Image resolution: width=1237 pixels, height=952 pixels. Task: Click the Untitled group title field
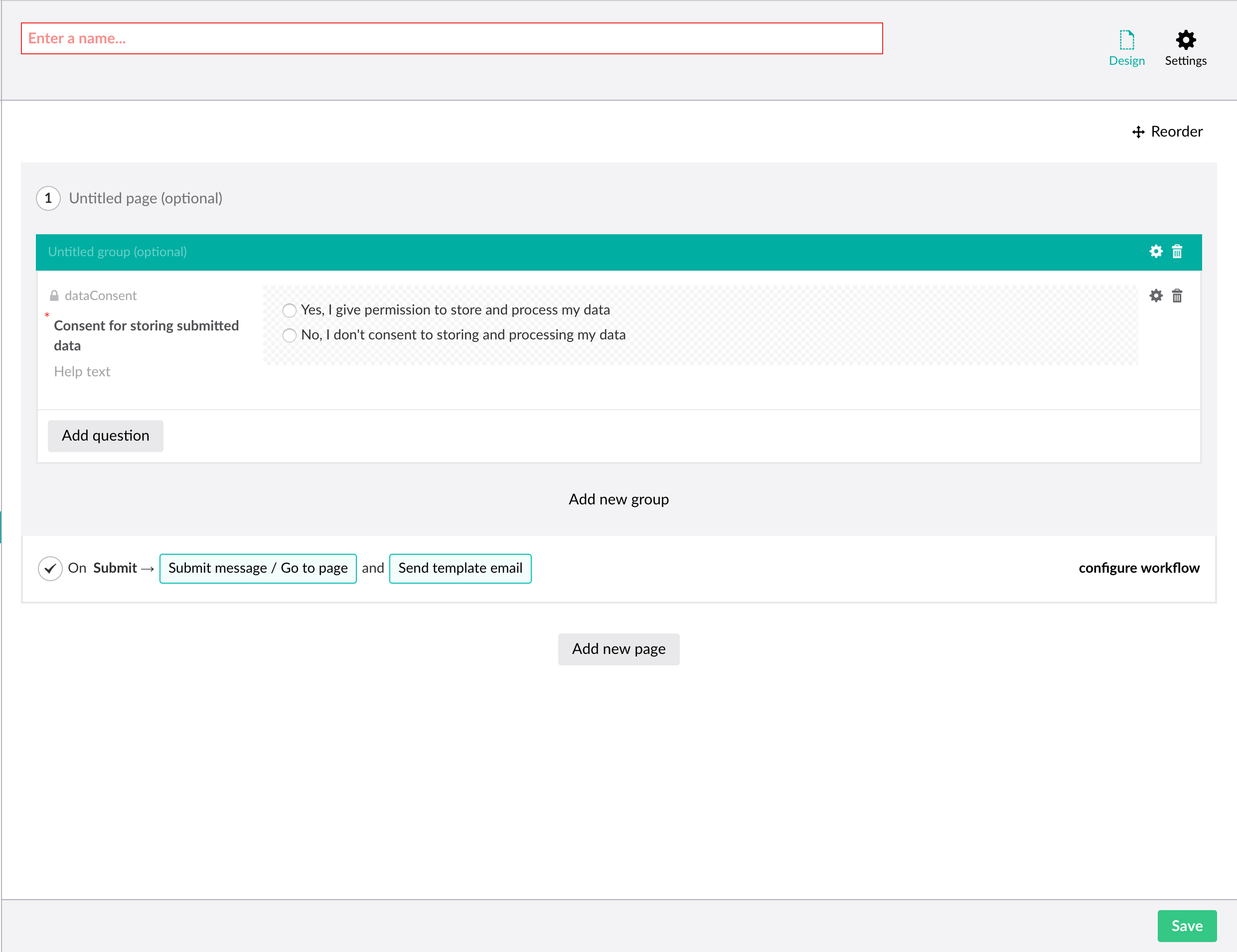(x=117, y=252)
